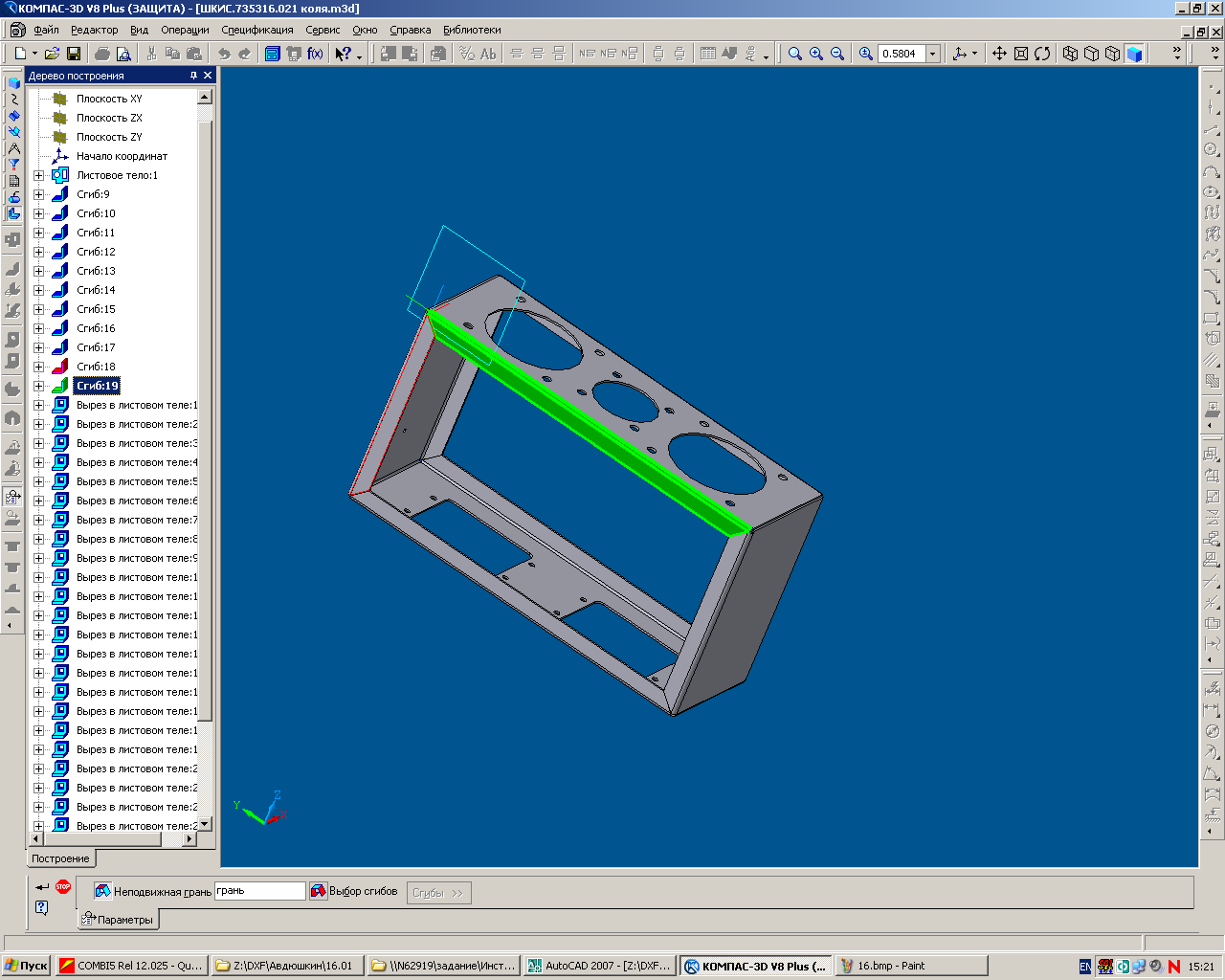
Task: Save the model with the floppy disk icon
Action: 73,54
